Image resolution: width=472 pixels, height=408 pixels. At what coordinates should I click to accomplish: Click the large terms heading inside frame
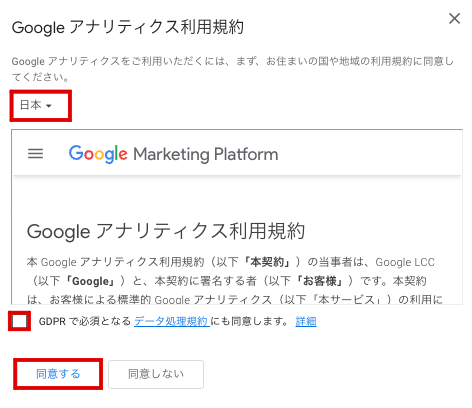click(x=166, y=231)
